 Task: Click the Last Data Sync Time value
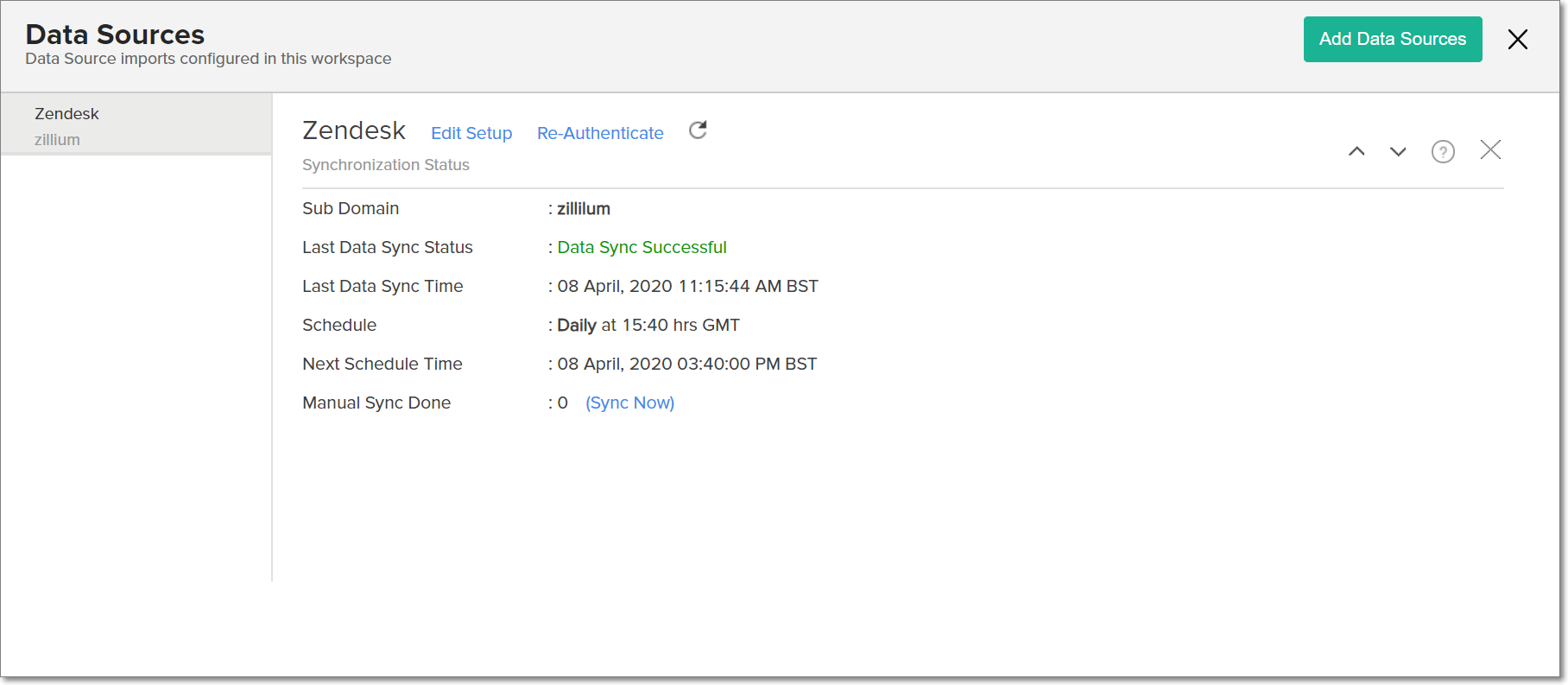coord(687,286)
